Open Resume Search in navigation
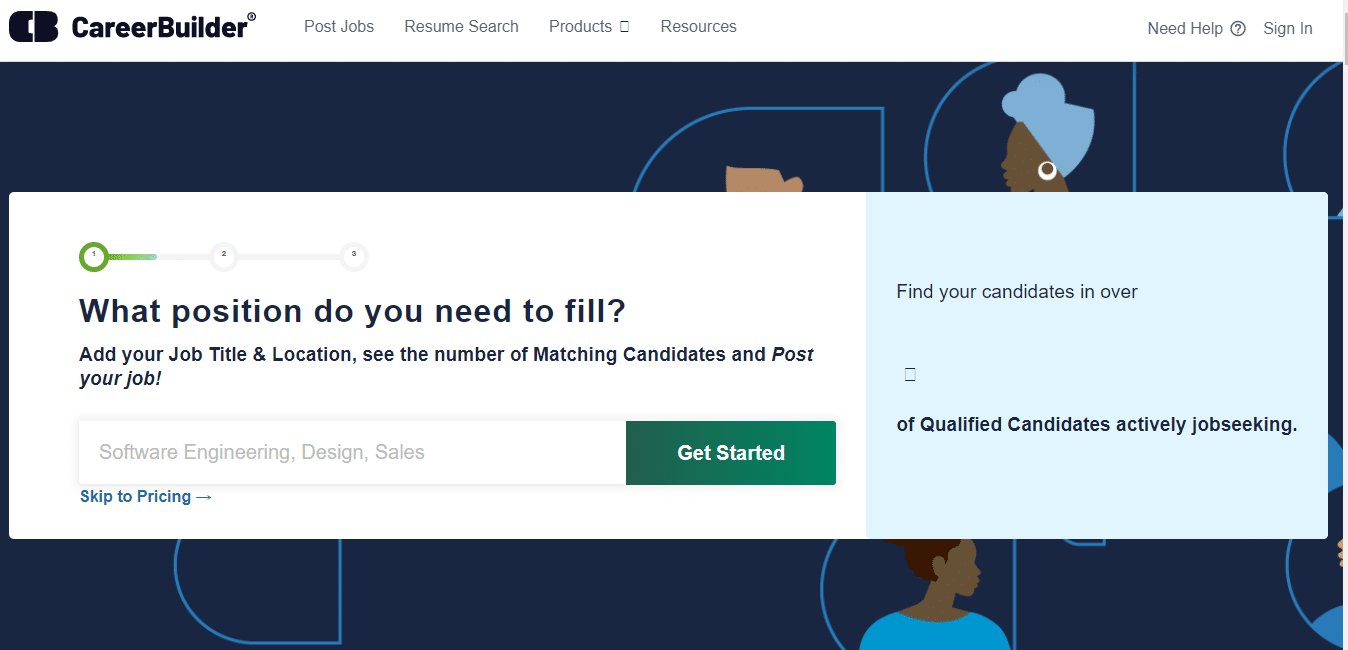 pos(461,27)
